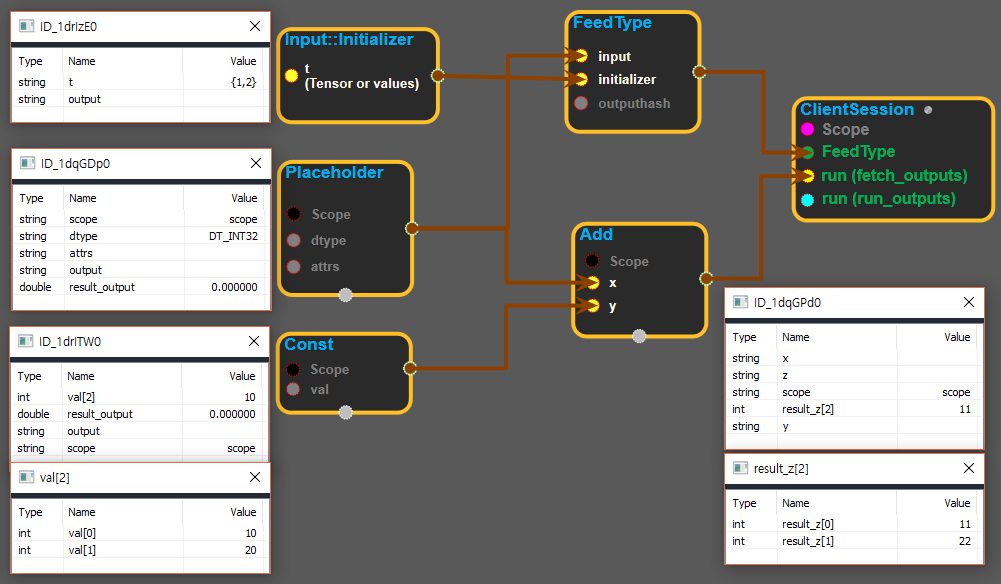The height and width of the screenshot is (584, 1001).
Task: Click the FeedType 'initializer' port
Action: click(x=581, y=79)
